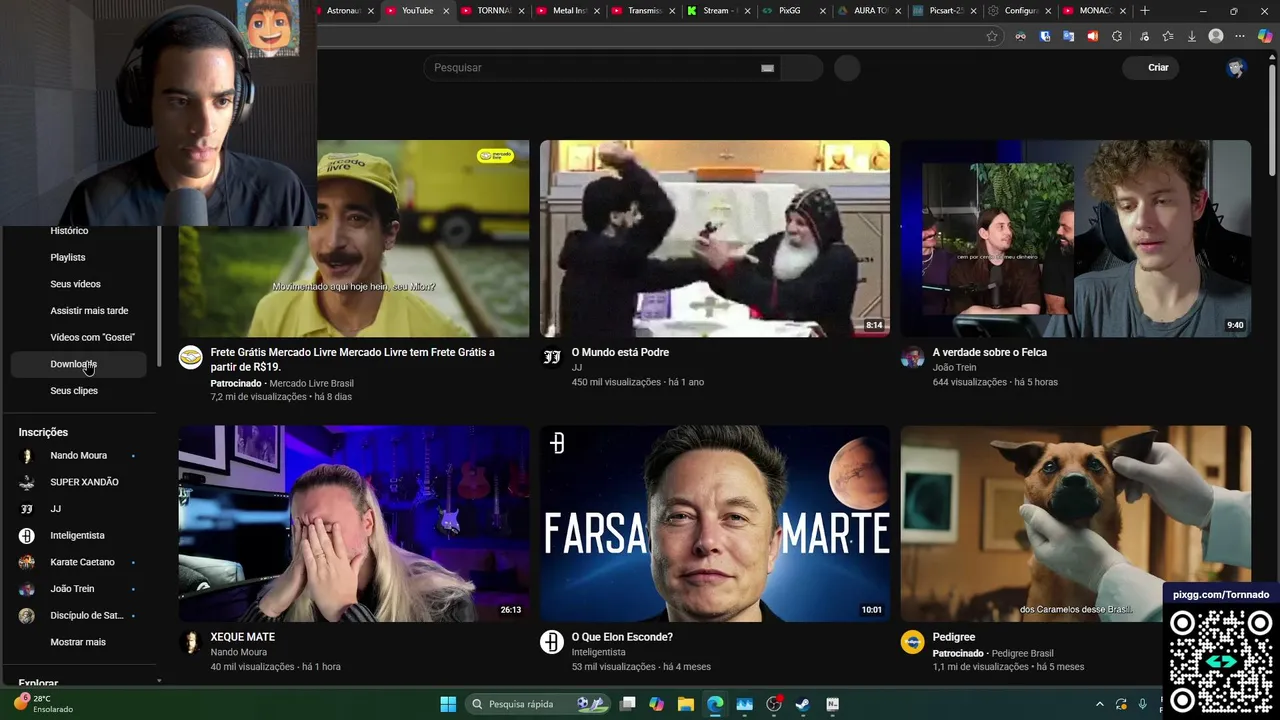
Task: Switch to the Astronaut tab
Action: (x=343, y=11)
